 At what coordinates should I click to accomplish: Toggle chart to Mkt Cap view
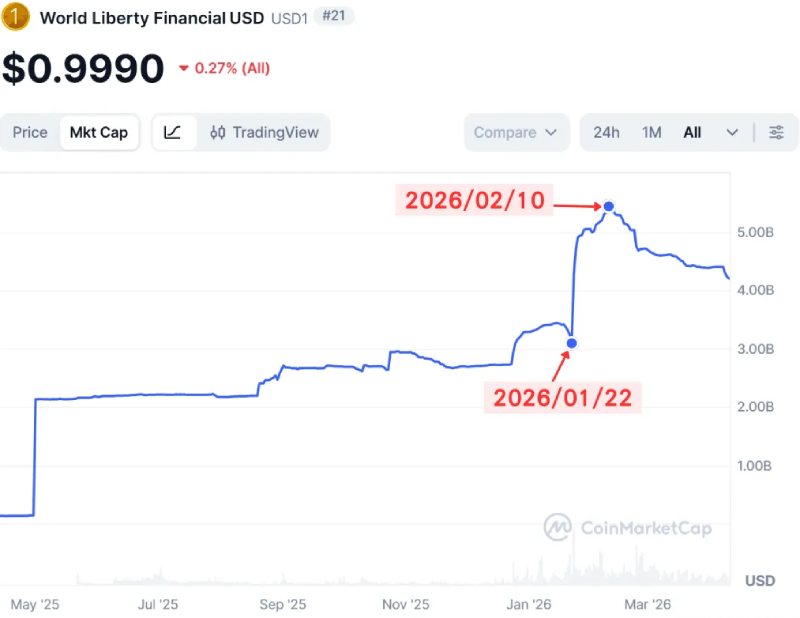[99, 132]
